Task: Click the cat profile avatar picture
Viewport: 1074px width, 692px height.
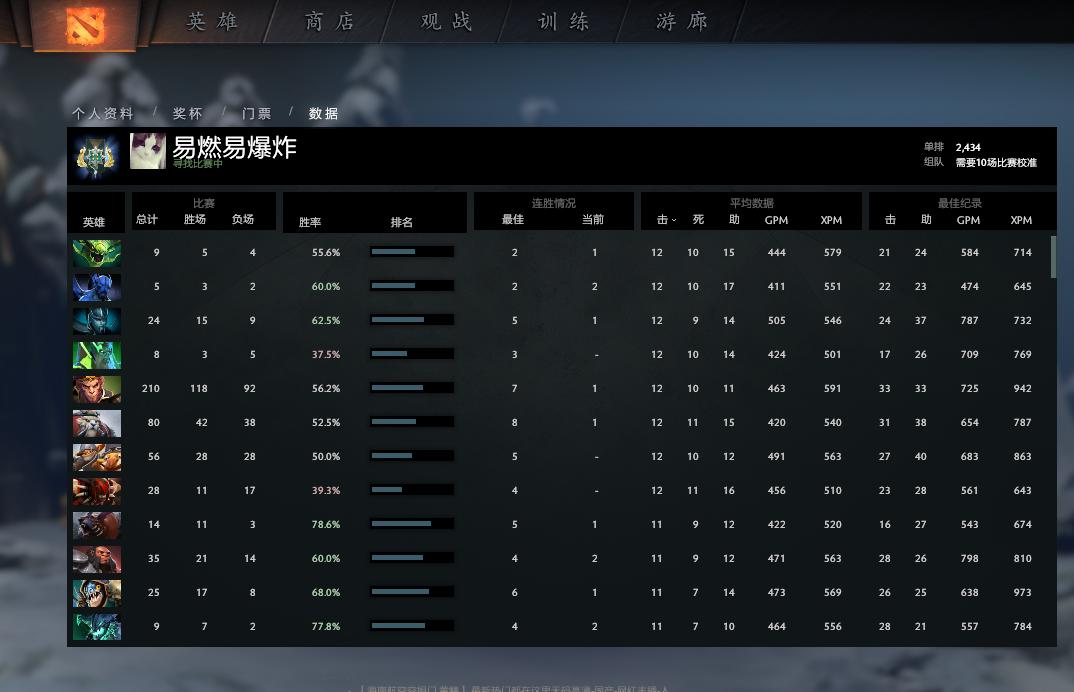Action: pyautogui.click(x=148, y=151)
